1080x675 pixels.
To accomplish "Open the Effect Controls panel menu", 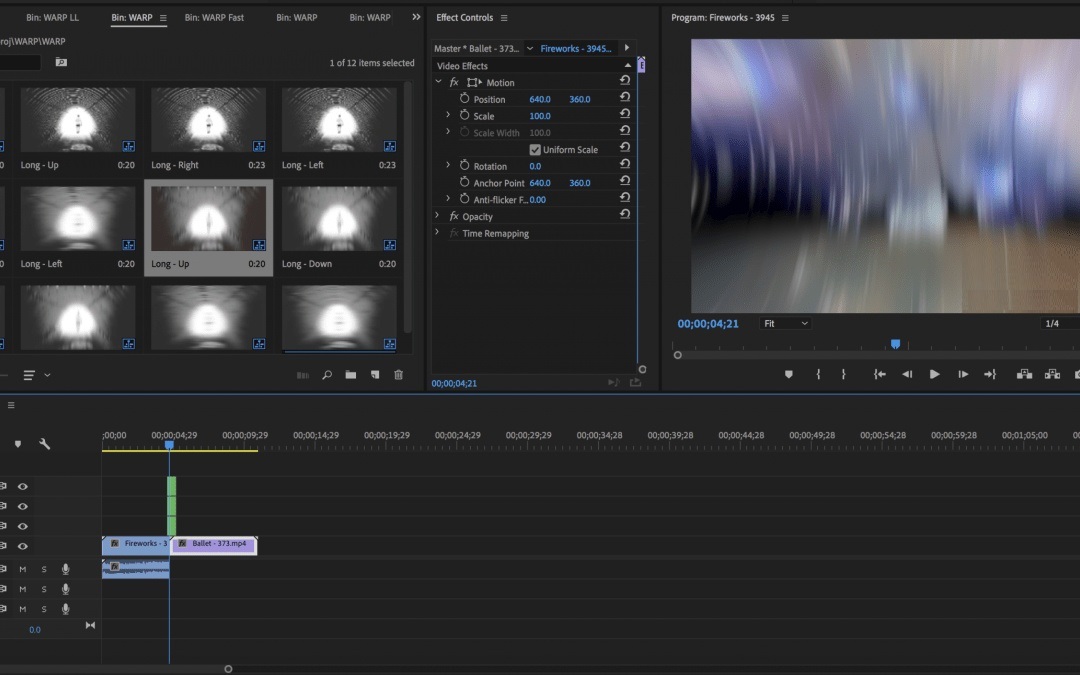I will click(x=503, y=18).
